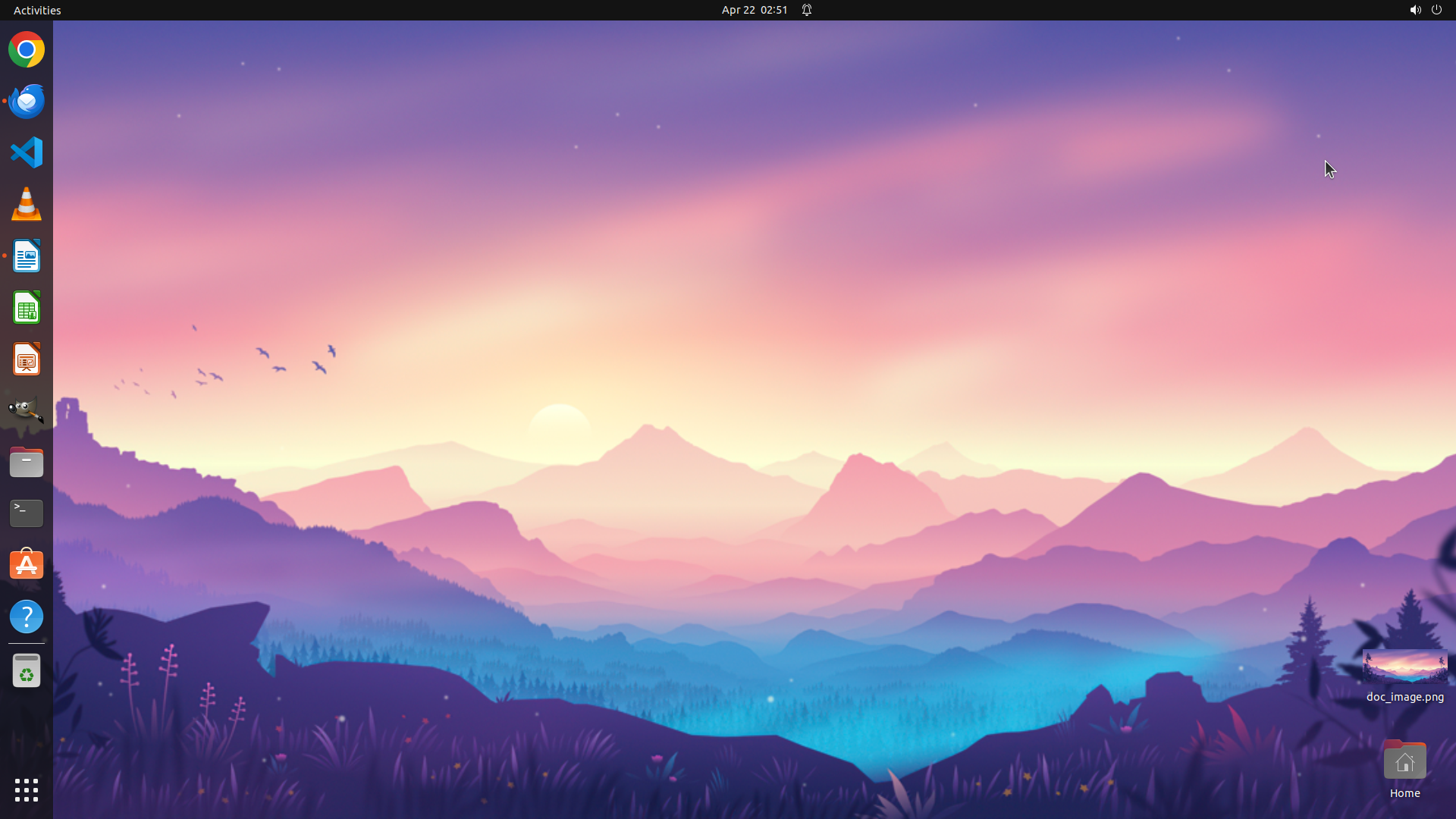The height and width of the screenshot is (819, 1456).
Task: Select the doc_image.png desktop thumbnail
Action: coord(1404,667)
